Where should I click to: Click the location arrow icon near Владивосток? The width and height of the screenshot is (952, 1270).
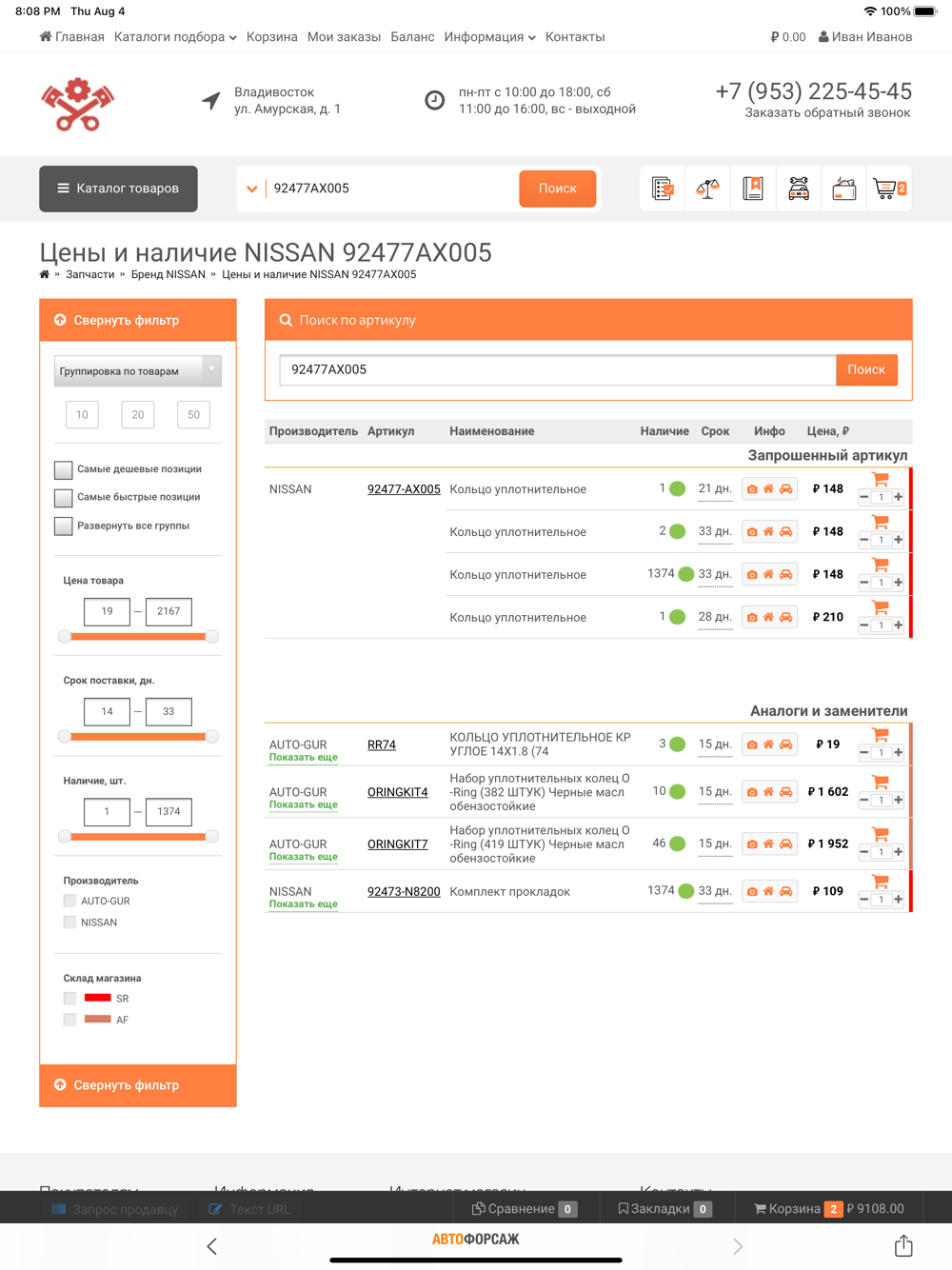pyautogui.click(x=211, y=100)
